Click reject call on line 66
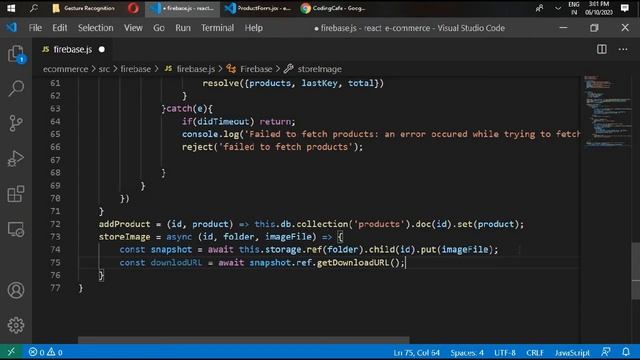 pyautogui.click(x=198, y=147)
